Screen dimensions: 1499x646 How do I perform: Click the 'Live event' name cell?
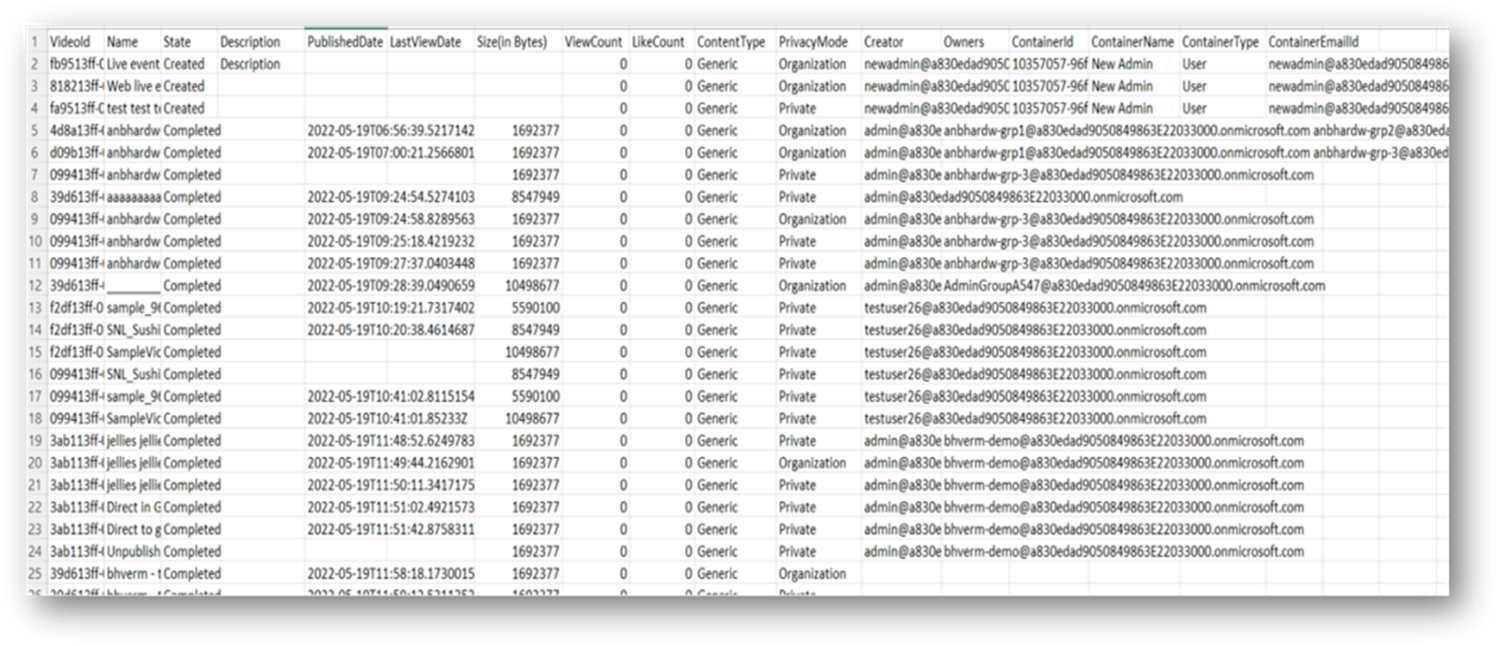click(132, 64)
